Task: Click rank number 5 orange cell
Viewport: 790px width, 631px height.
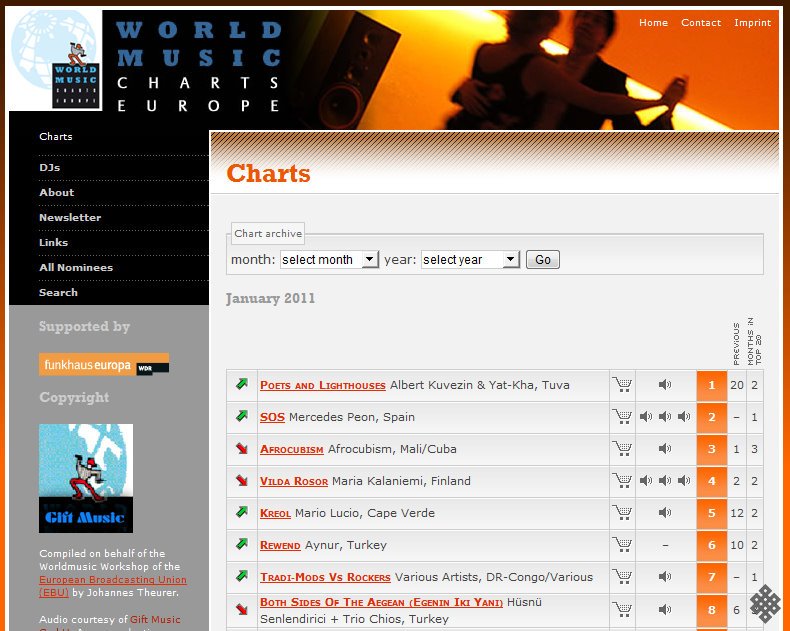Action: coord(712,513)
